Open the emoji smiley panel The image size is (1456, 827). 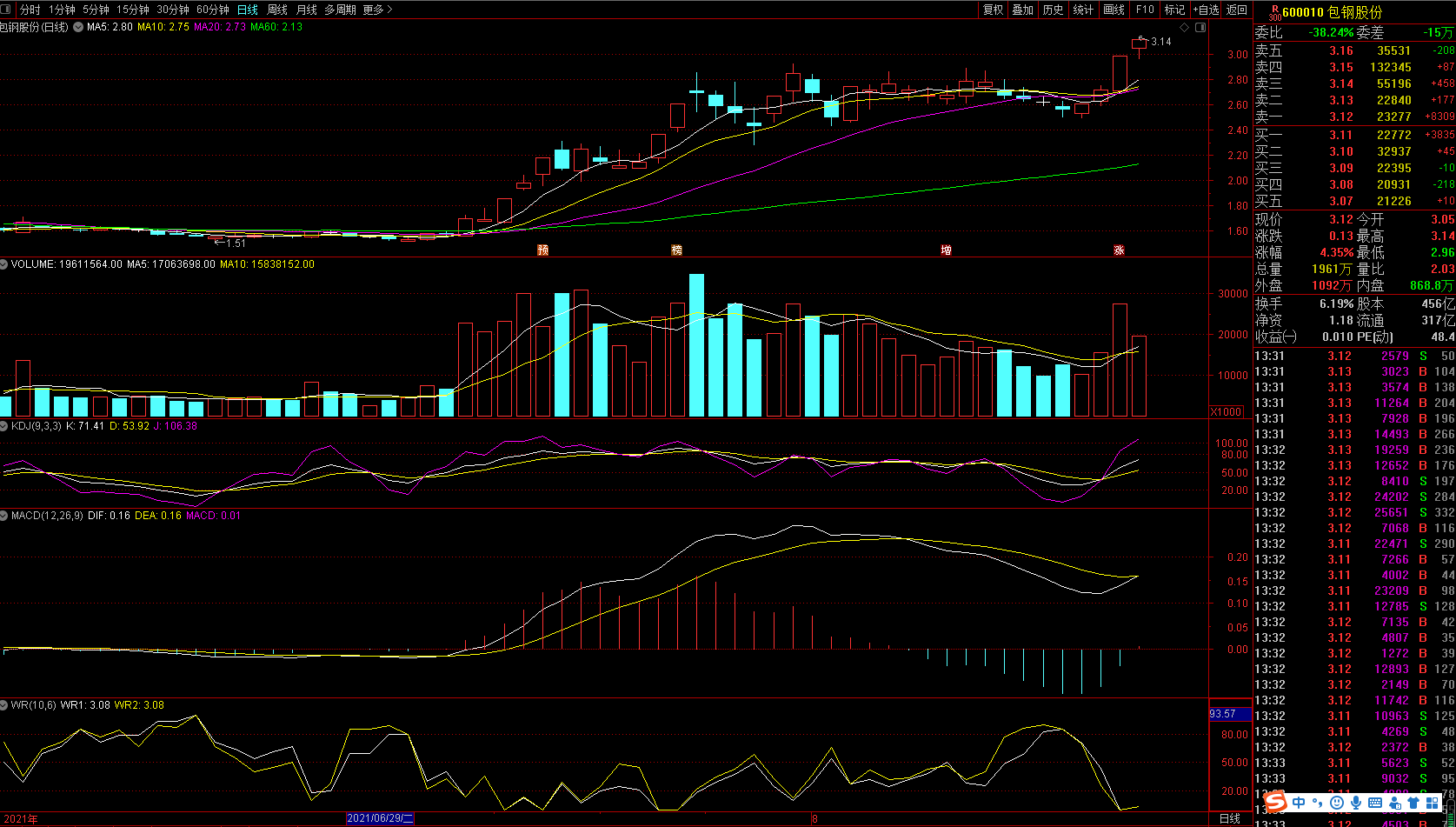pos(1337,803)
